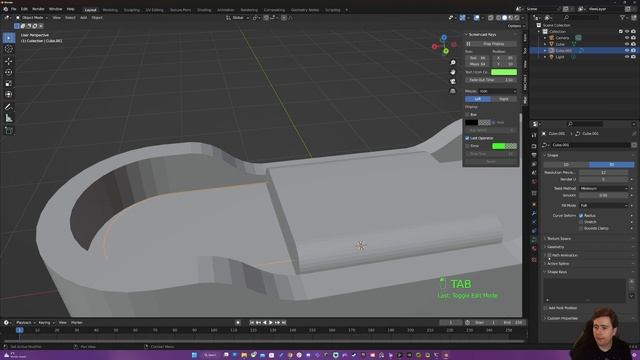Select the Transform tool
The height and width of the screenshot is (360, 640).
(9, 94)
